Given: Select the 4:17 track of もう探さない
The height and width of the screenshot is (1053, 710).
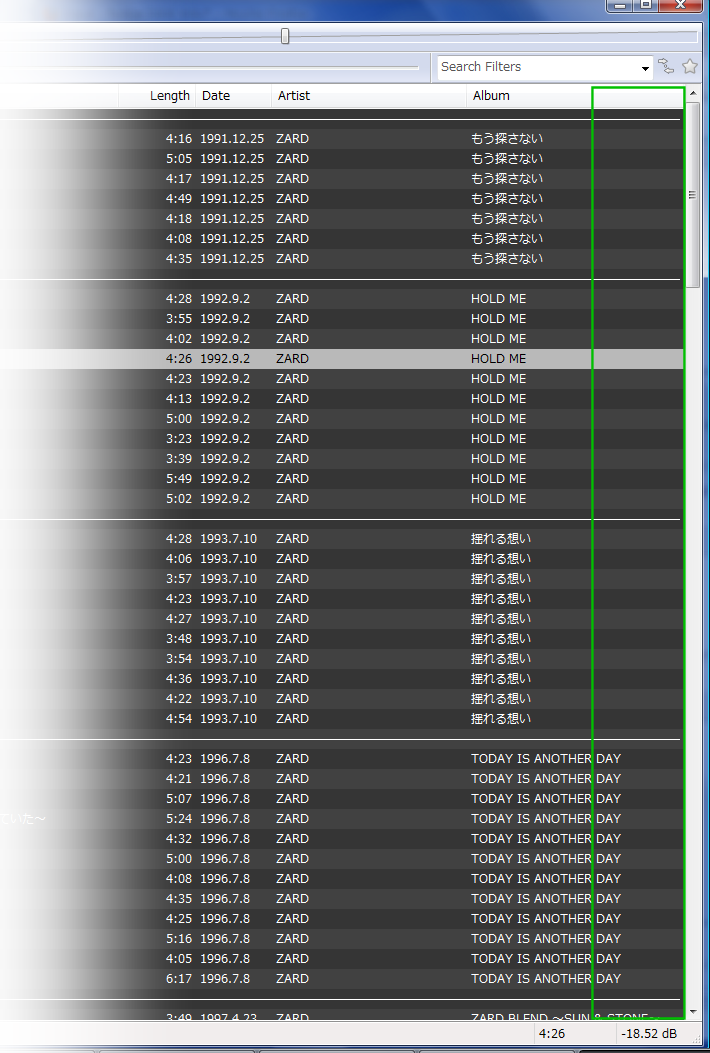Looking at the screenshot, I should [x=341, y=179].
